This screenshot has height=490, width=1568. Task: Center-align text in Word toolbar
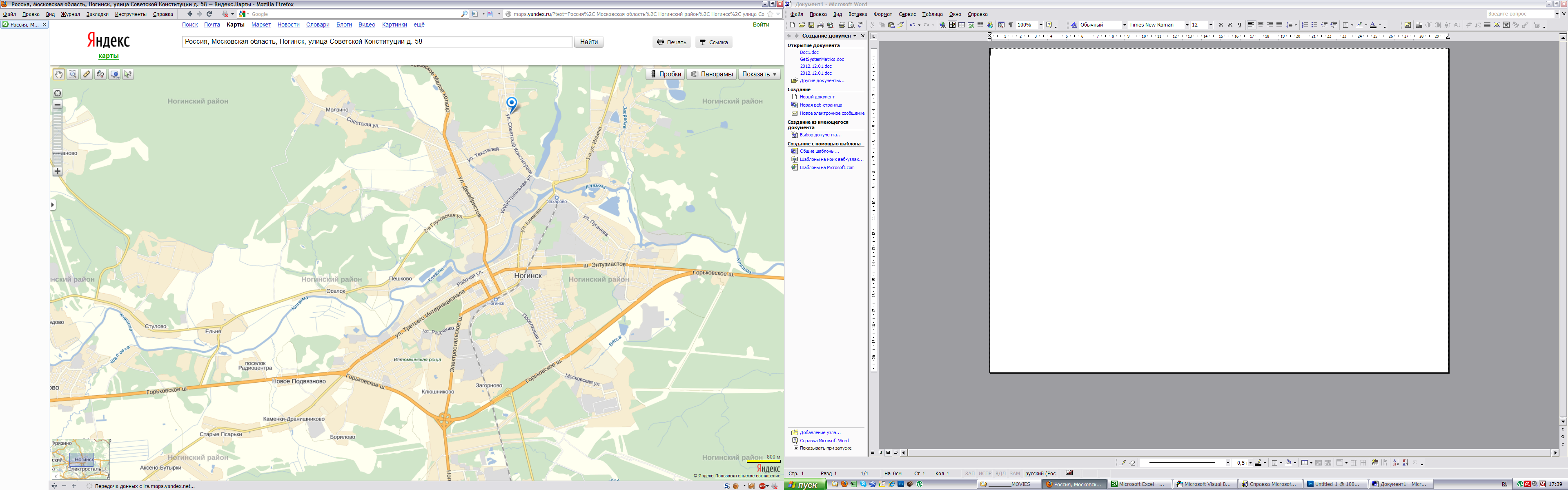[1261, 25]
